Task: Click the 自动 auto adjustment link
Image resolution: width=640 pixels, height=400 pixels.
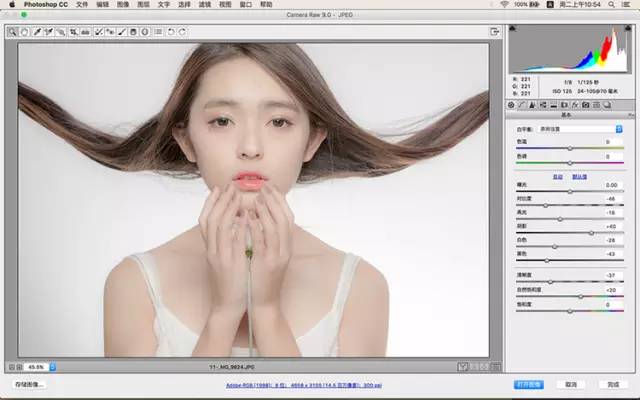Action: point(558,176)
